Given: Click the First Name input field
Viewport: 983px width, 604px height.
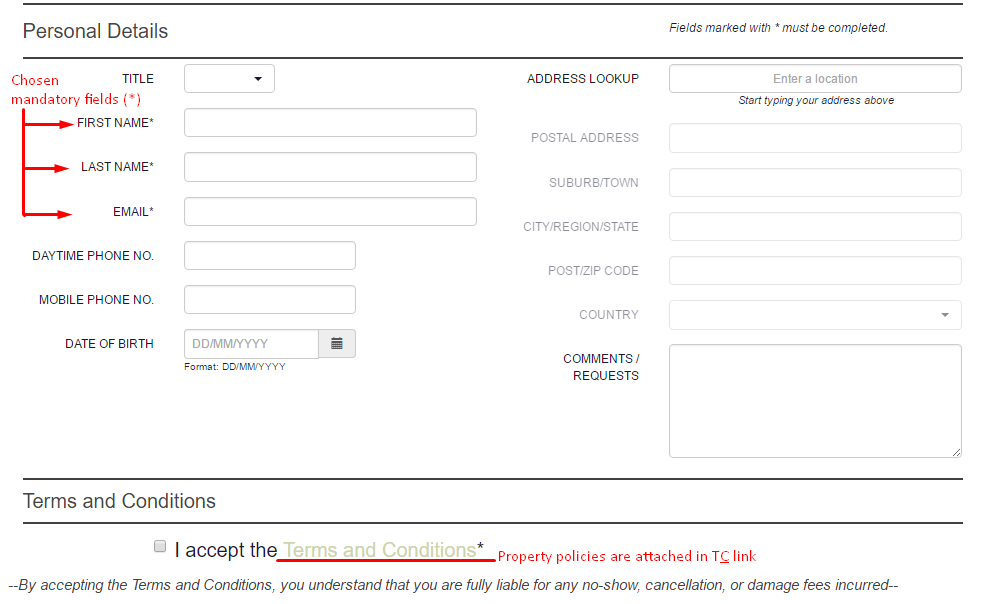Looking at the screenshot, I should click(330, 123).
